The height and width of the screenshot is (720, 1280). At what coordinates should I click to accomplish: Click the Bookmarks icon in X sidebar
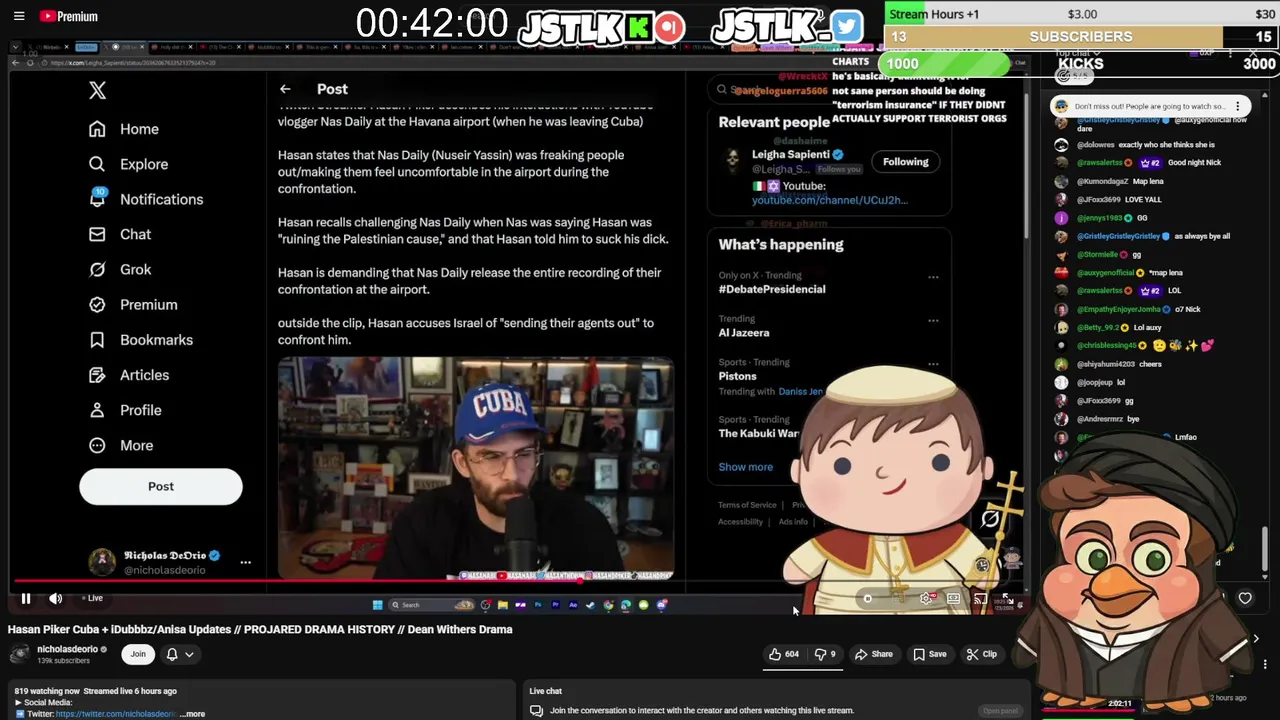coord(97,340)
